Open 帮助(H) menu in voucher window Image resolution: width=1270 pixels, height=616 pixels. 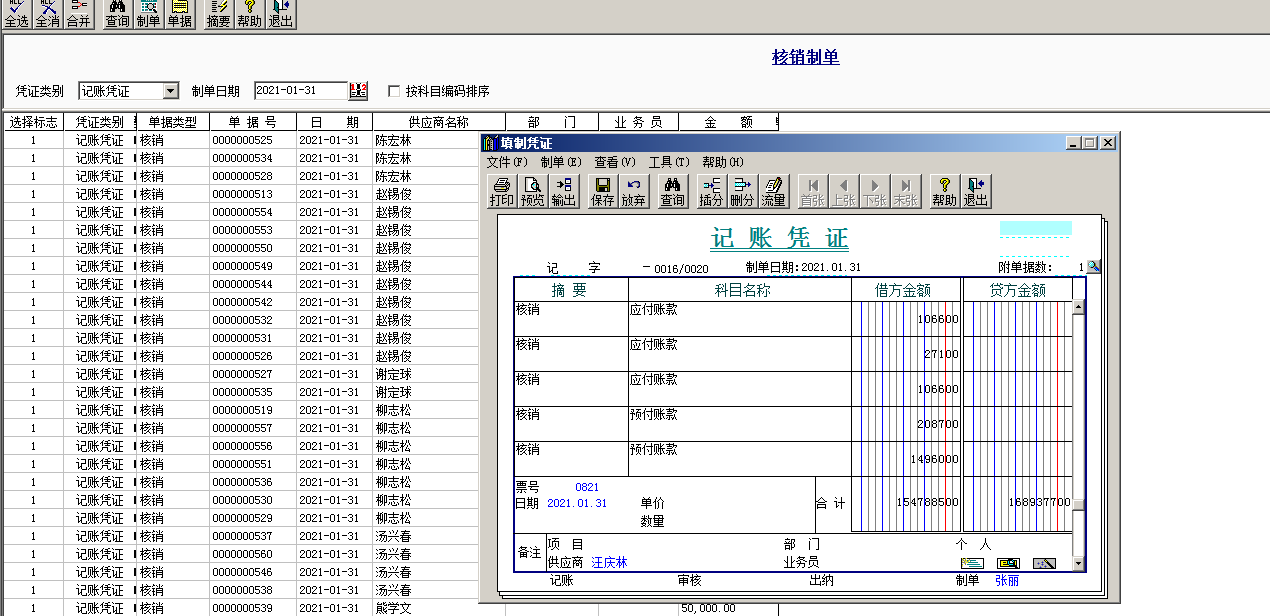tap(723, 162)
